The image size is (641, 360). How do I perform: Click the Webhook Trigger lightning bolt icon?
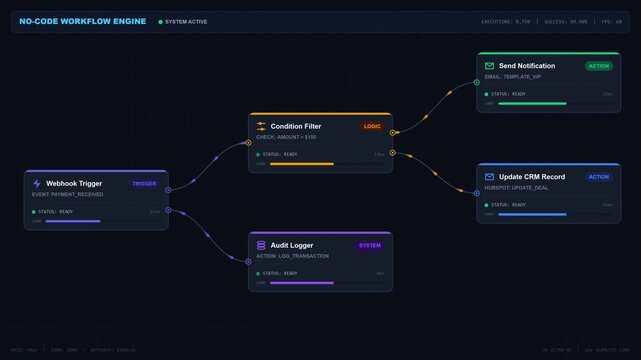37,183
